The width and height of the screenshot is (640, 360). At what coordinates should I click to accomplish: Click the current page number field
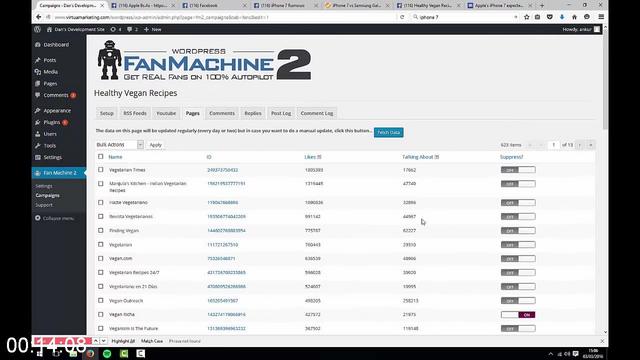click(553, 145)
